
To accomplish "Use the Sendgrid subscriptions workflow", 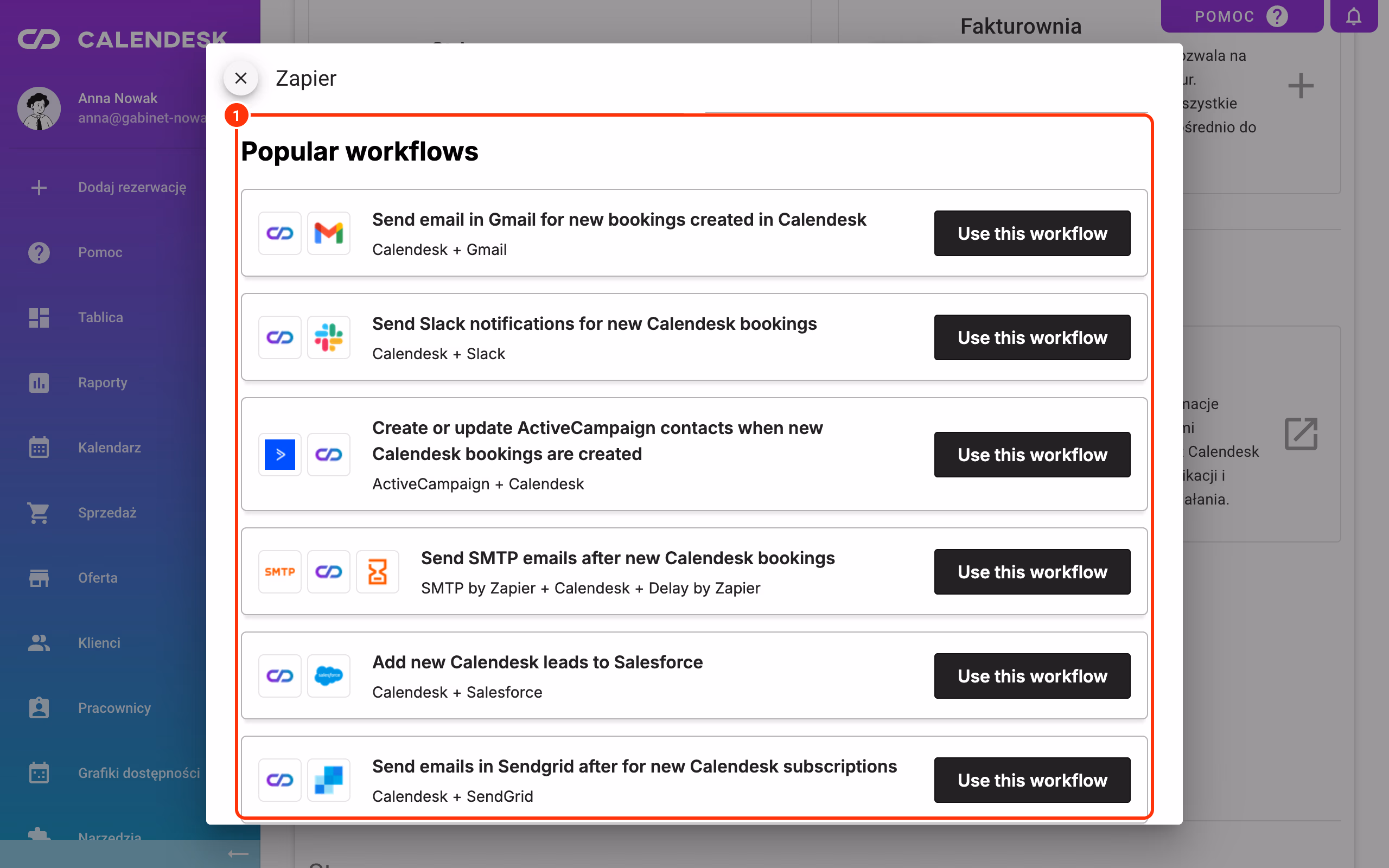I will (x=1032, y=780).
